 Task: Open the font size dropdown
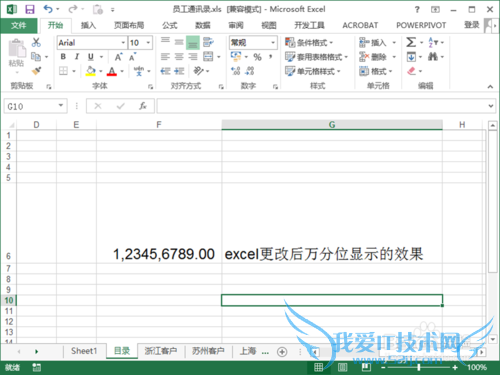tap(148, 43)
